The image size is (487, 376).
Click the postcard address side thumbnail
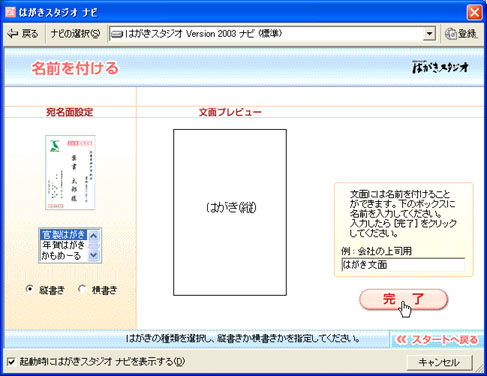coord(70,172)
